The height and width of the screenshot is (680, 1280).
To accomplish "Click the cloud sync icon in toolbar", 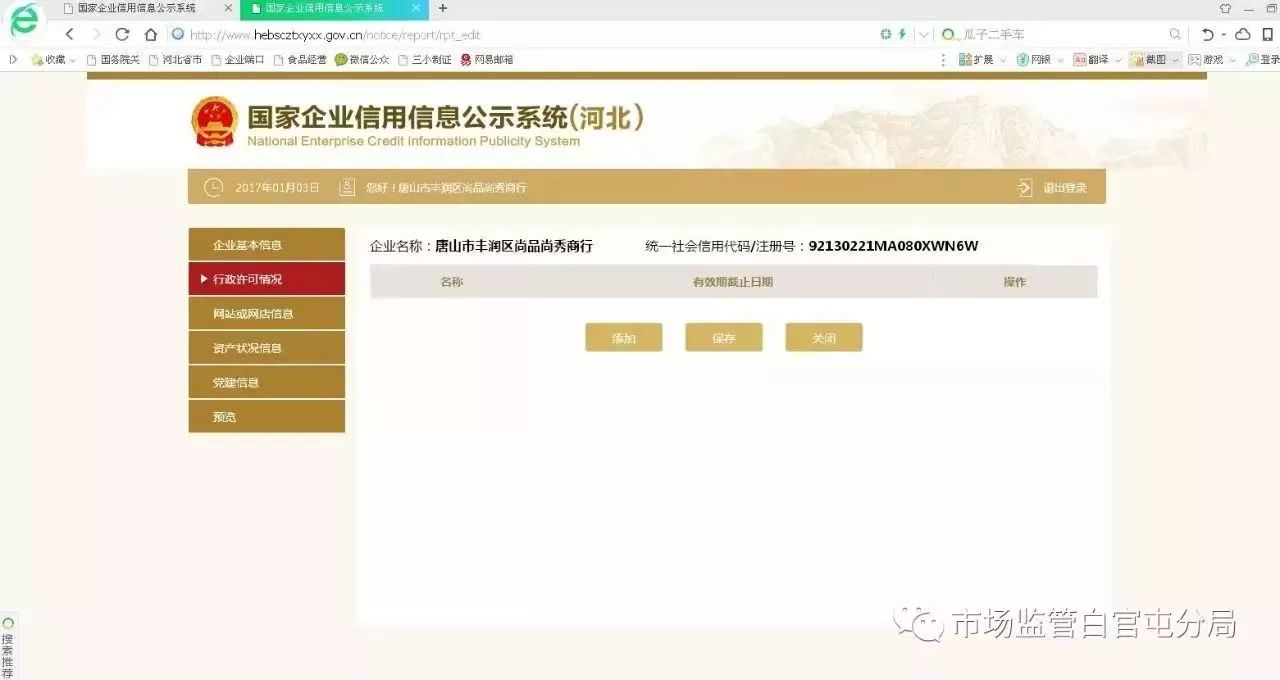I will click(1243, 34).
